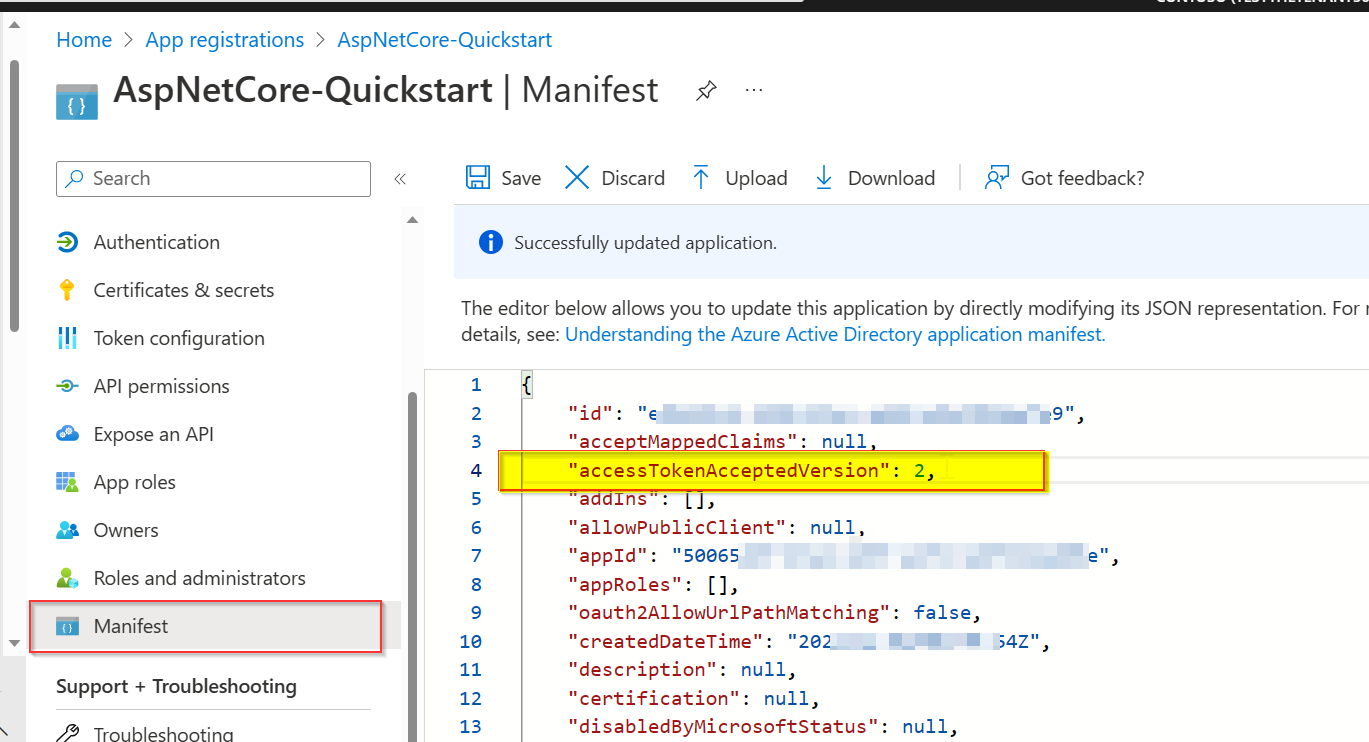Download the manifest
This screenshot has width=1369, height=742.
click(875, 178)
